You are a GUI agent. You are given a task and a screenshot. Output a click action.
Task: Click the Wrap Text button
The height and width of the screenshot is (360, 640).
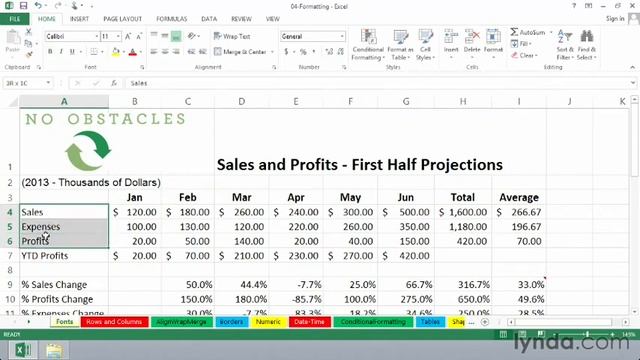[232, 36]
